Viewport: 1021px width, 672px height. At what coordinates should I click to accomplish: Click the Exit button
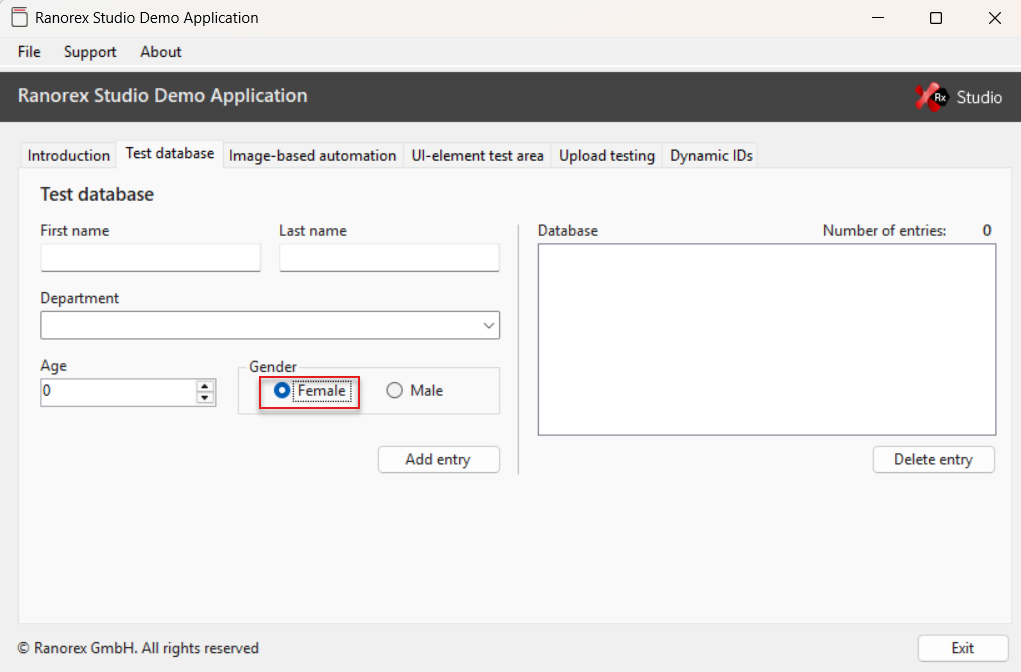point(962,648)
